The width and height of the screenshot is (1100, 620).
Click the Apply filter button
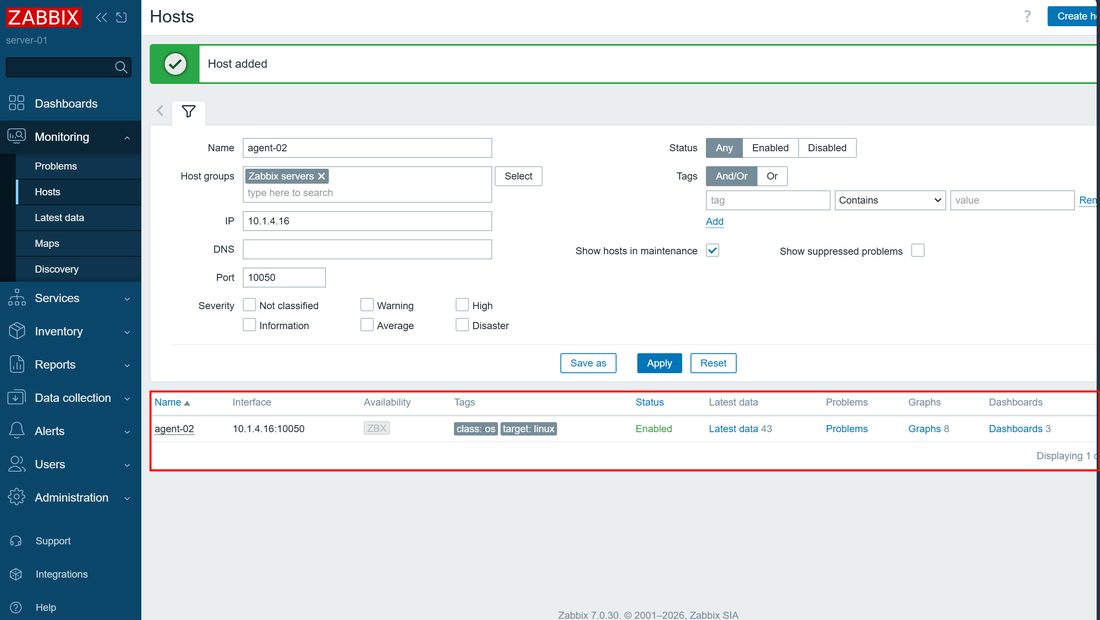click(x=659, y=363)
